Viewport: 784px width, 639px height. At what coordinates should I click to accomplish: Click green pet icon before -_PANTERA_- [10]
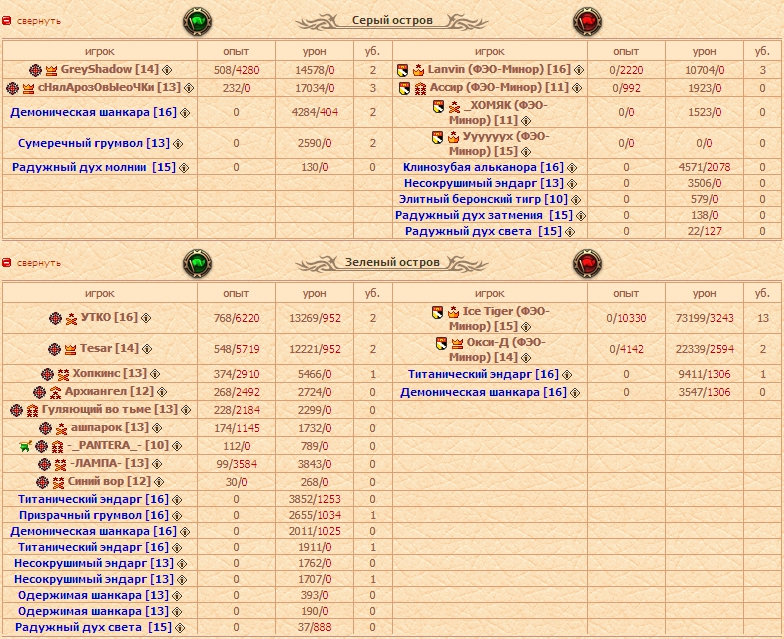pyautogui.click(x=26, y=446)
